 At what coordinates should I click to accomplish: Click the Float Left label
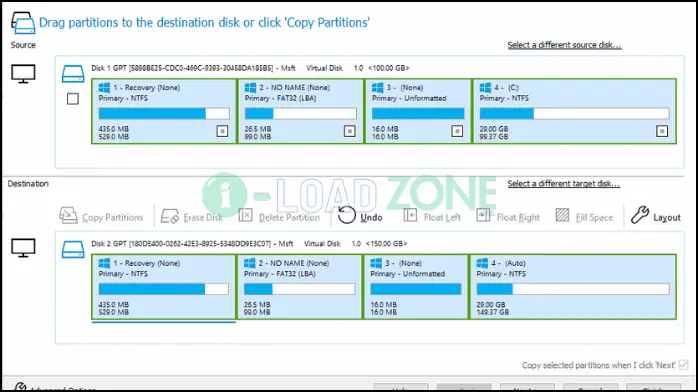point(442,218)
